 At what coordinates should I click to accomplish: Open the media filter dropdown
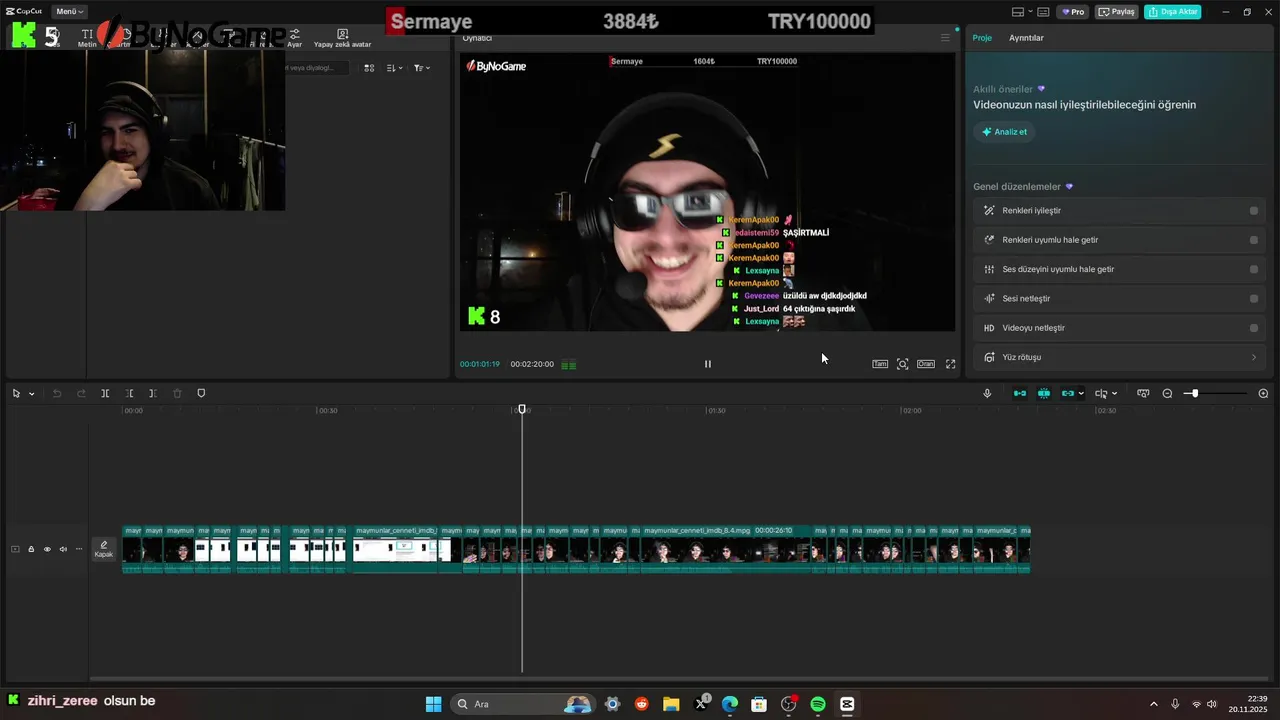(422, 68)
